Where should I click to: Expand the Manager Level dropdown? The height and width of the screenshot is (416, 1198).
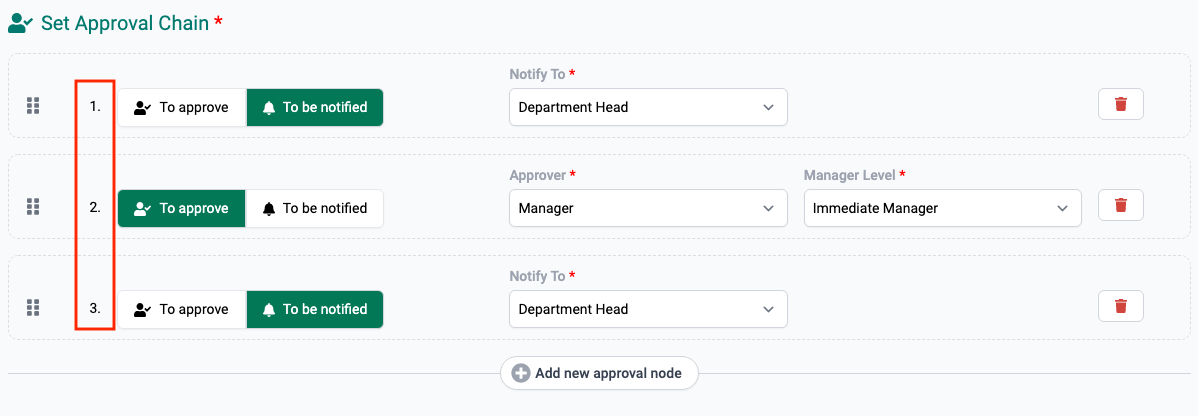click(941, 209)
